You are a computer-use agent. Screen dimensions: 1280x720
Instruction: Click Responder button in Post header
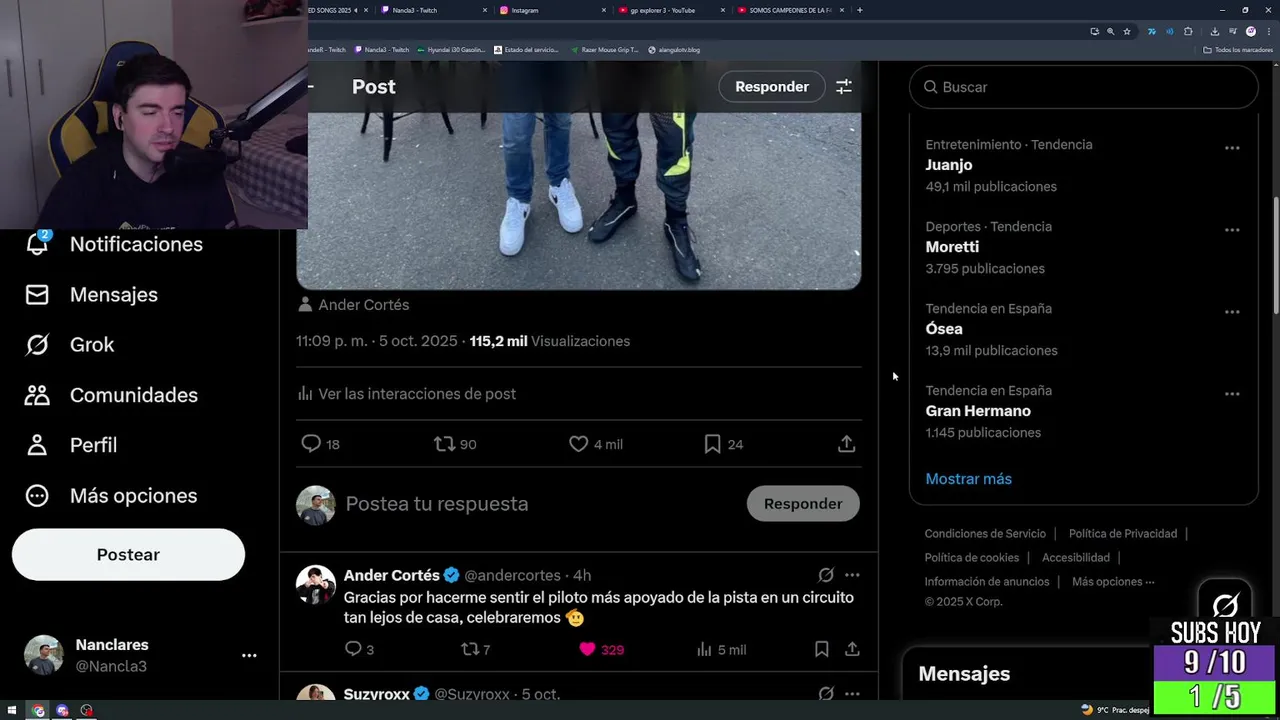tap(772, 87)
